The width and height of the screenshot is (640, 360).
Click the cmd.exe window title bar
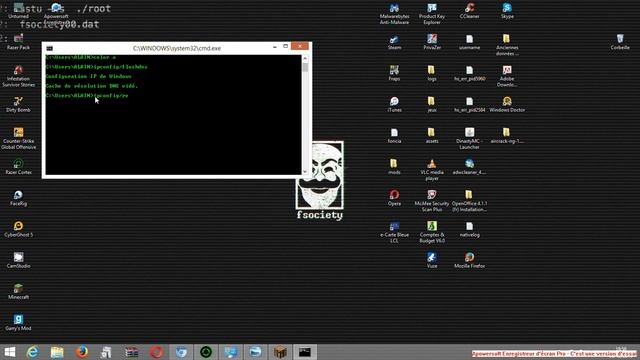point(177,48)
